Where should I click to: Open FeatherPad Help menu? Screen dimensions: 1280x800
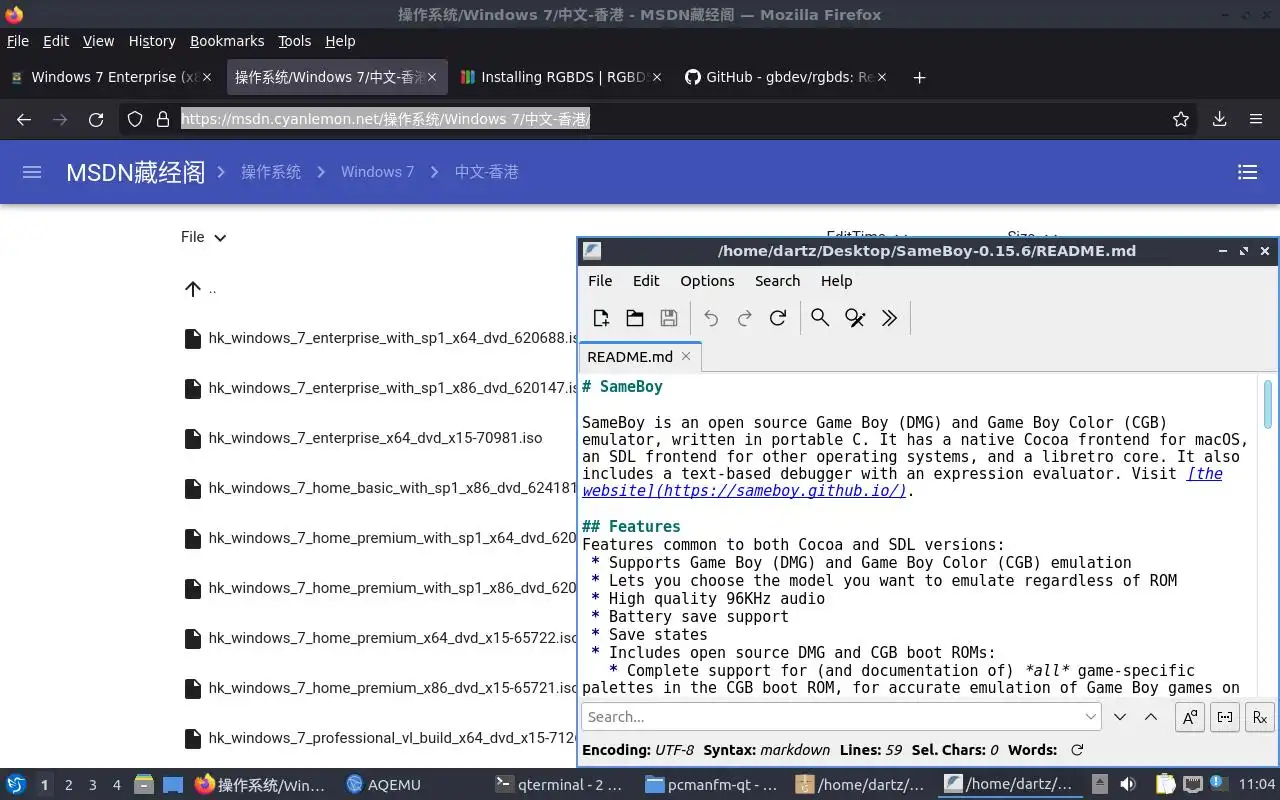tap(836, 281)
